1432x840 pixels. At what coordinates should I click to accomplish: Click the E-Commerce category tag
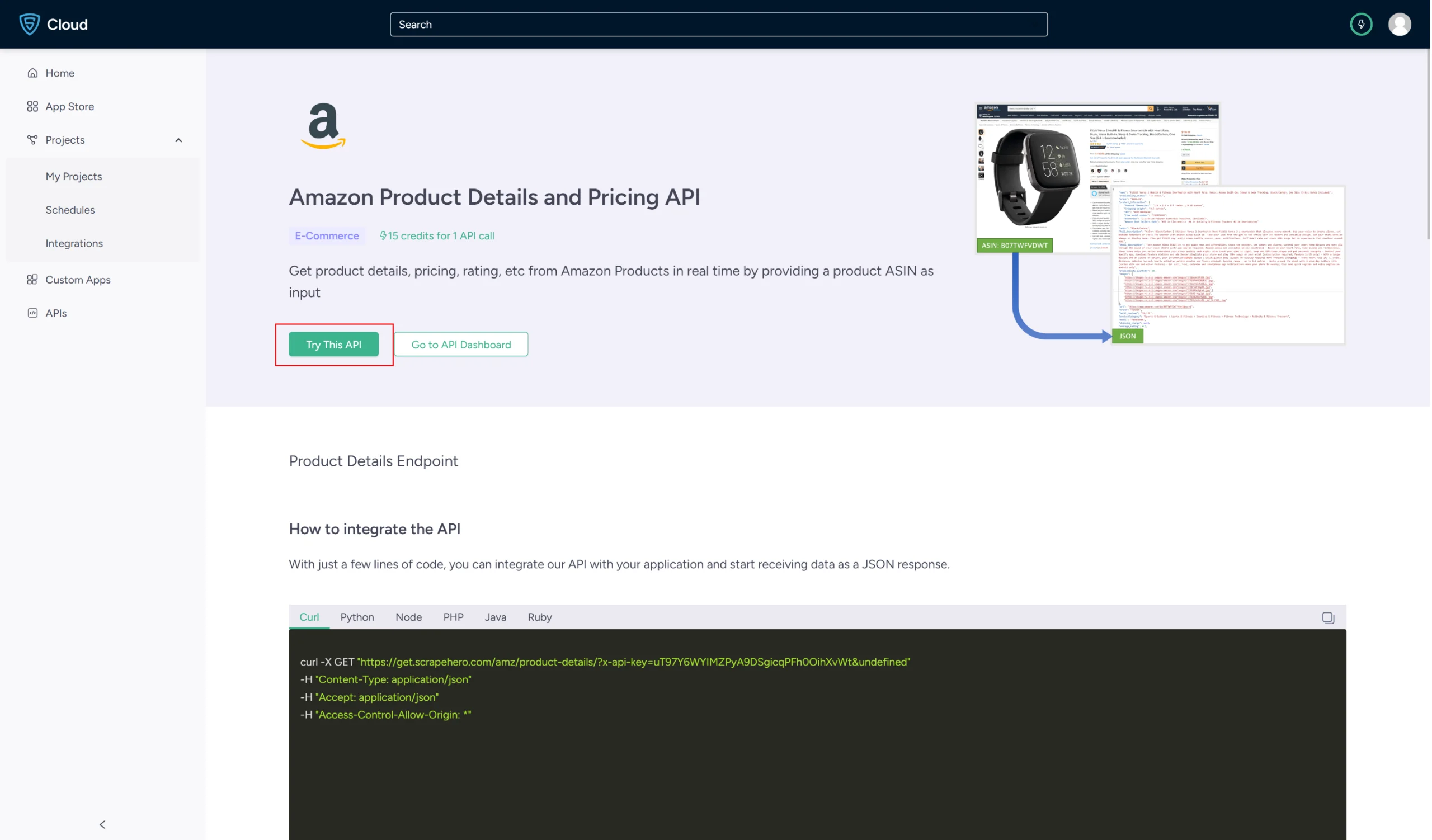(x=327, y=235)
